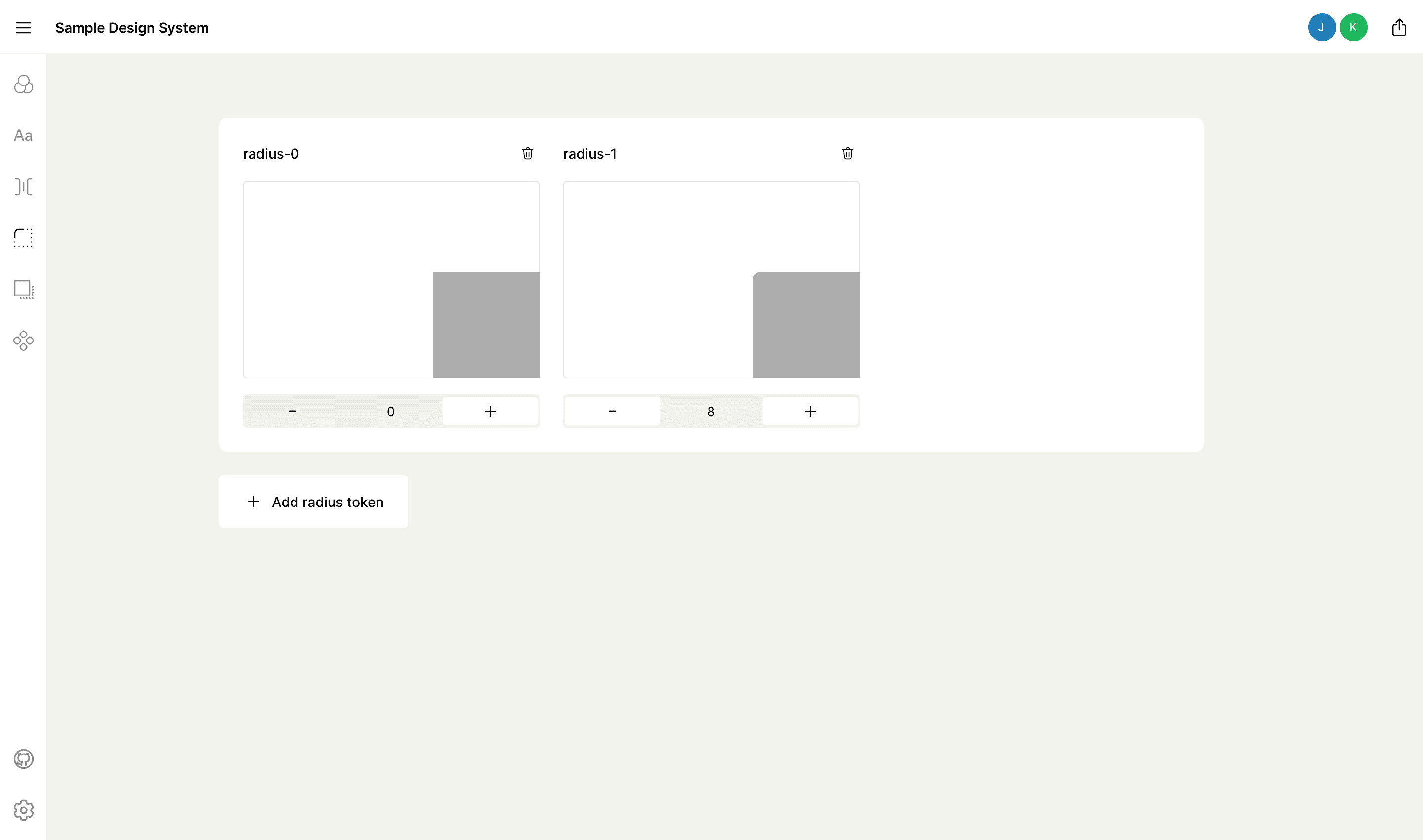The width and height of the screenshot is (1423, 840).
Task: Increase radius-0 value with plus
Action: pyautogui.click(x=490, y=412)
